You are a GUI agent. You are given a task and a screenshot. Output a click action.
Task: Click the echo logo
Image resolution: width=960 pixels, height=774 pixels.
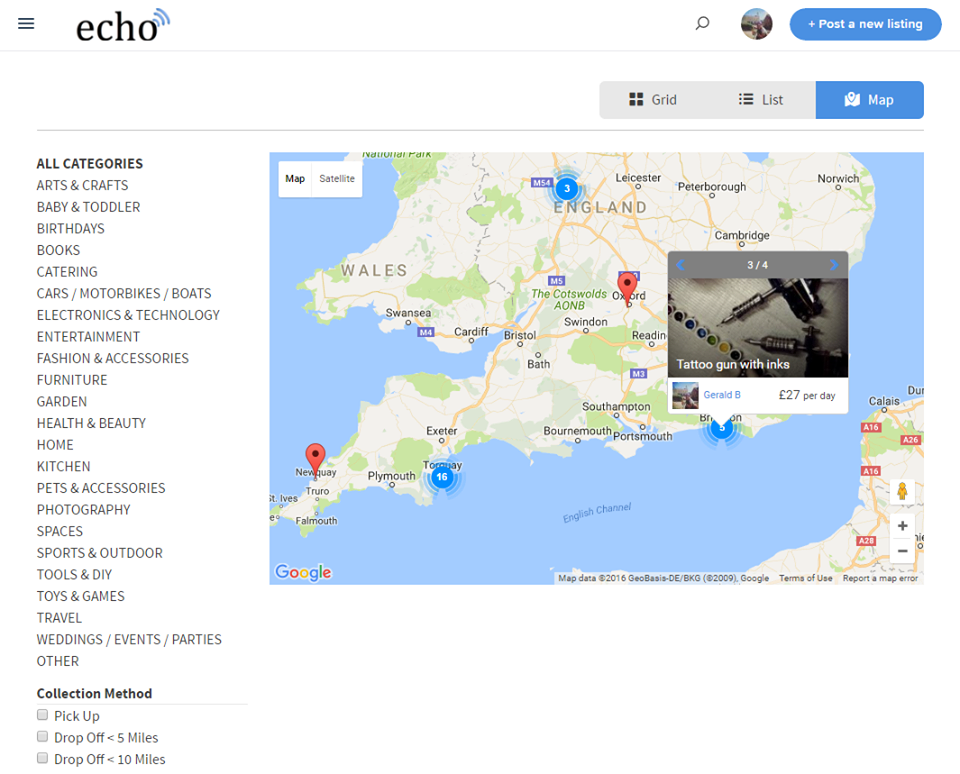click(x=122, y=26)
